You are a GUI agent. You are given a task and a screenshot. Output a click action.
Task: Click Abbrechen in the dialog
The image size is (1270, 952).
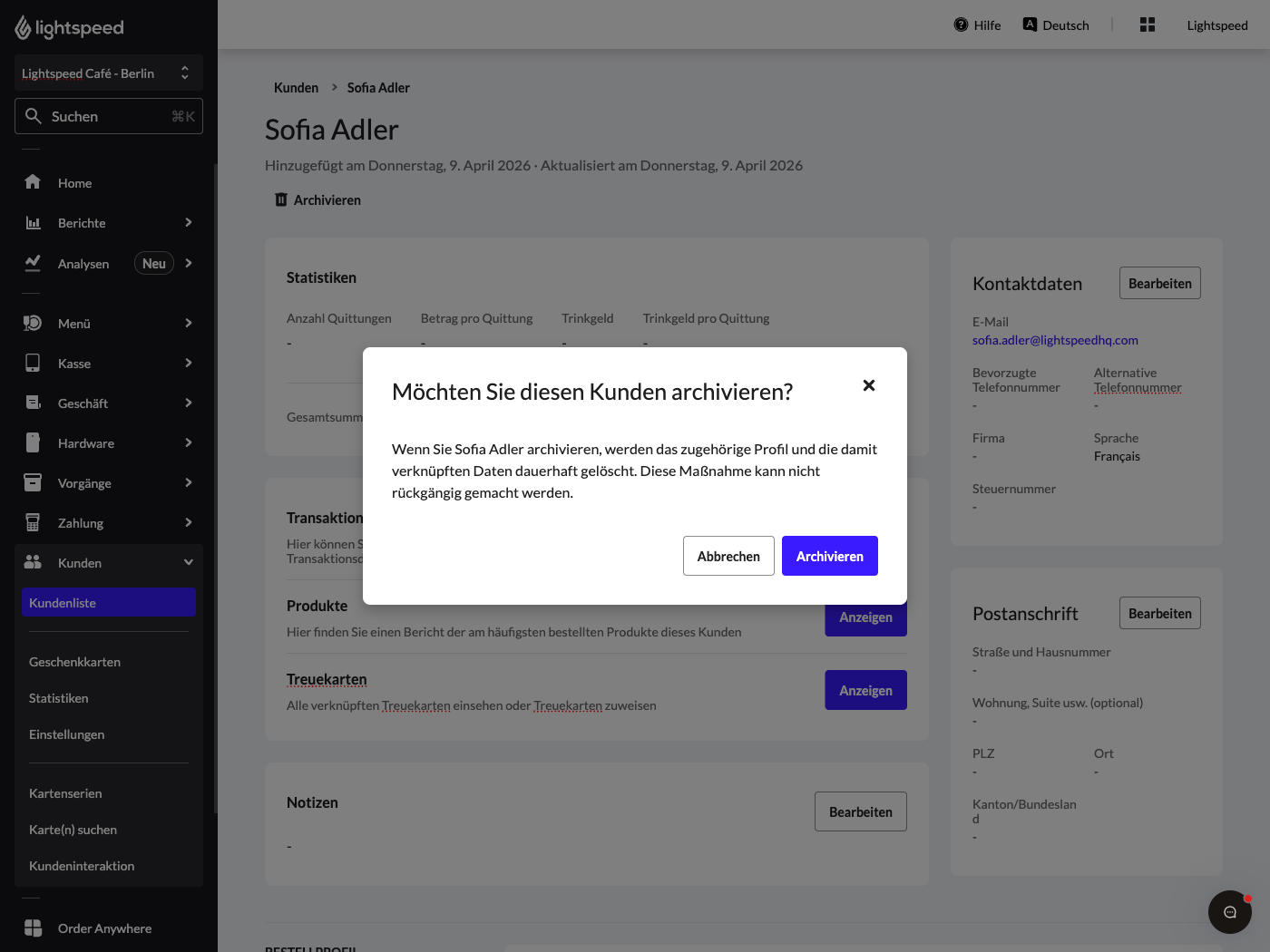pyautogui.click(x=728, y=556)
